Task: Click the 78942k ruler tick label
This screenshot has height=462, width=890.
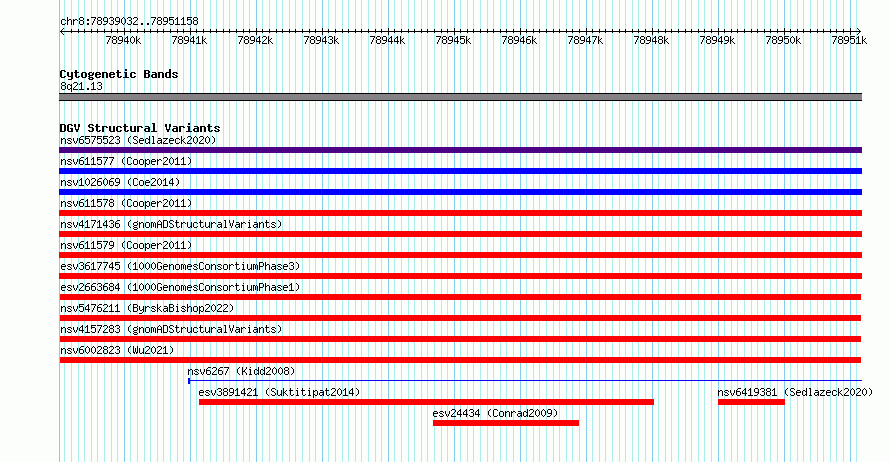Action: (255, 40)
